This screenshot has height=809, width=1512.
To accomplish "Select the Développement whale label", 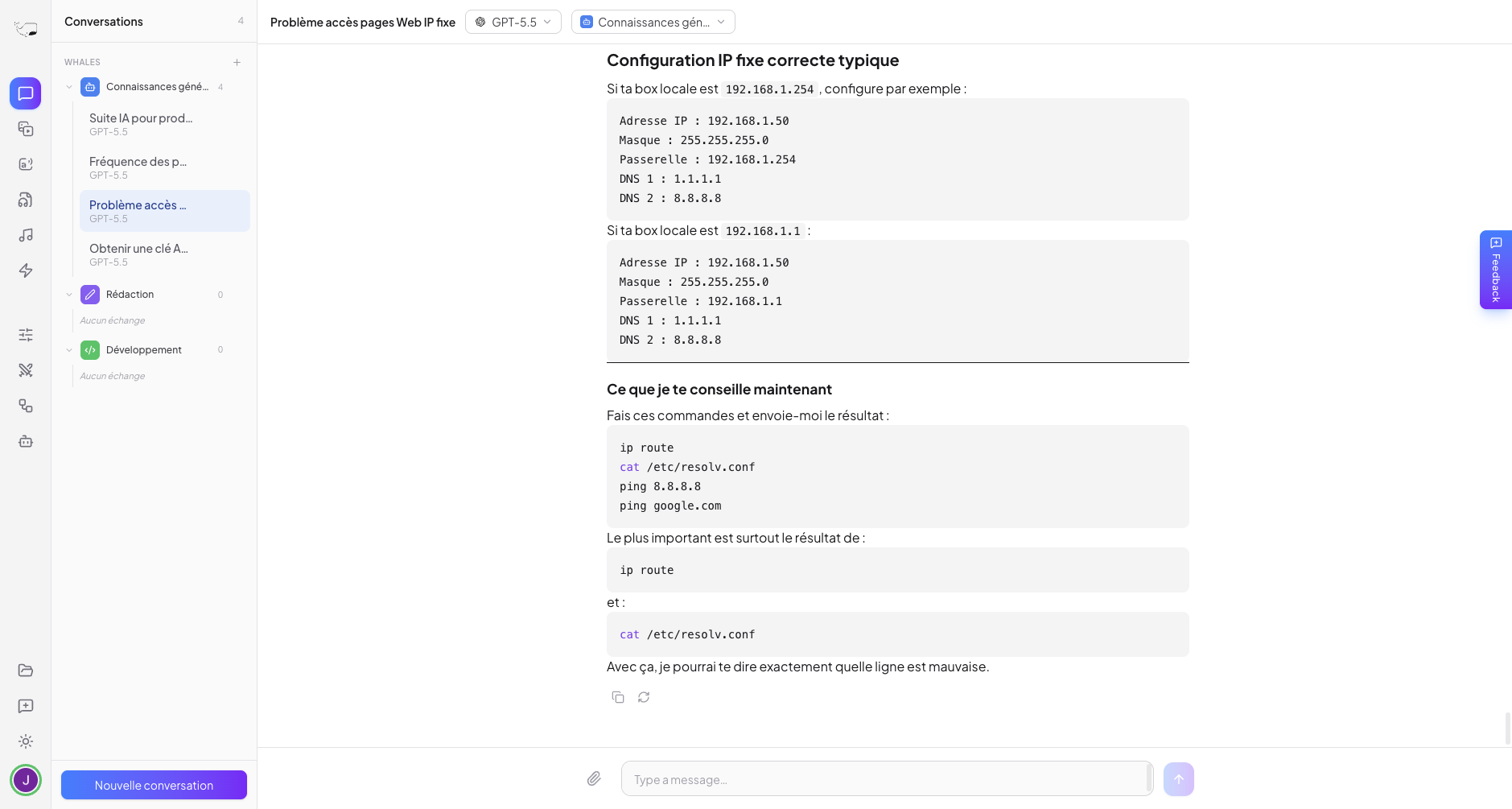I will point(144,350).
